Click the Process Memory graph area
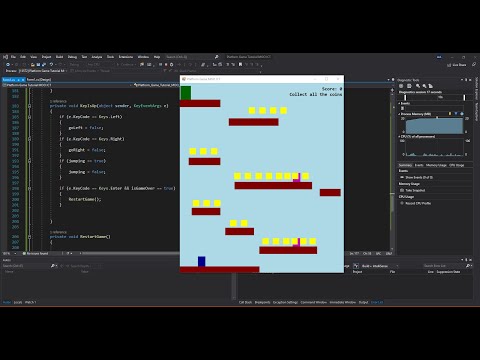Viewport: 480px width, 360px height. (x=434, y=125)
